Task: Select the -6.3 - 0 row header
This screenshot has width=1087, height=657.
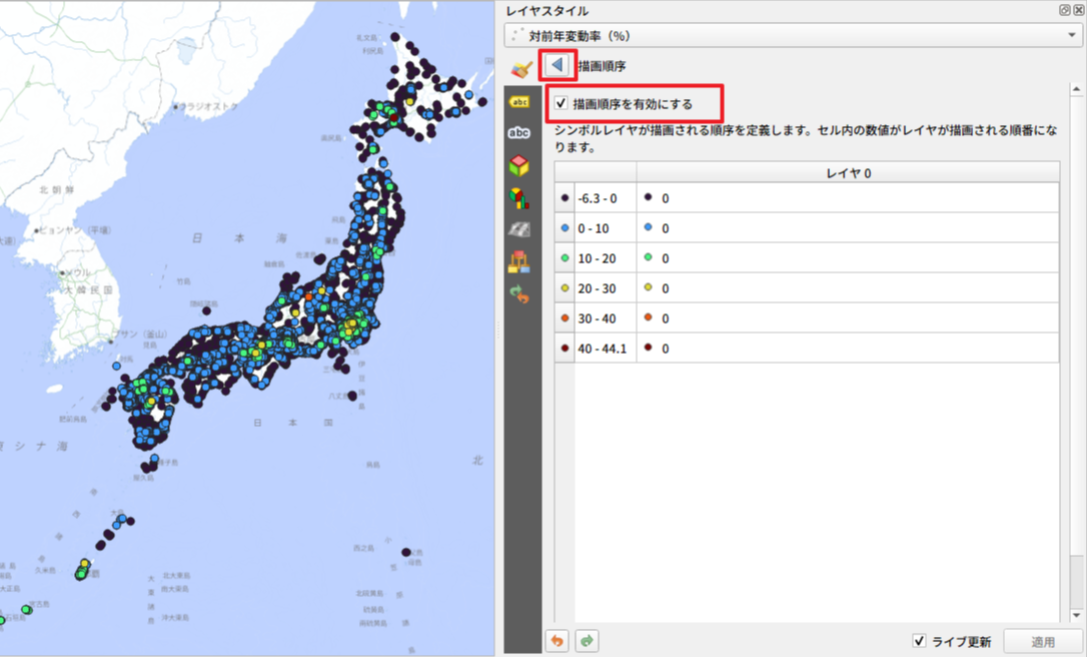Action: point(597,198)
